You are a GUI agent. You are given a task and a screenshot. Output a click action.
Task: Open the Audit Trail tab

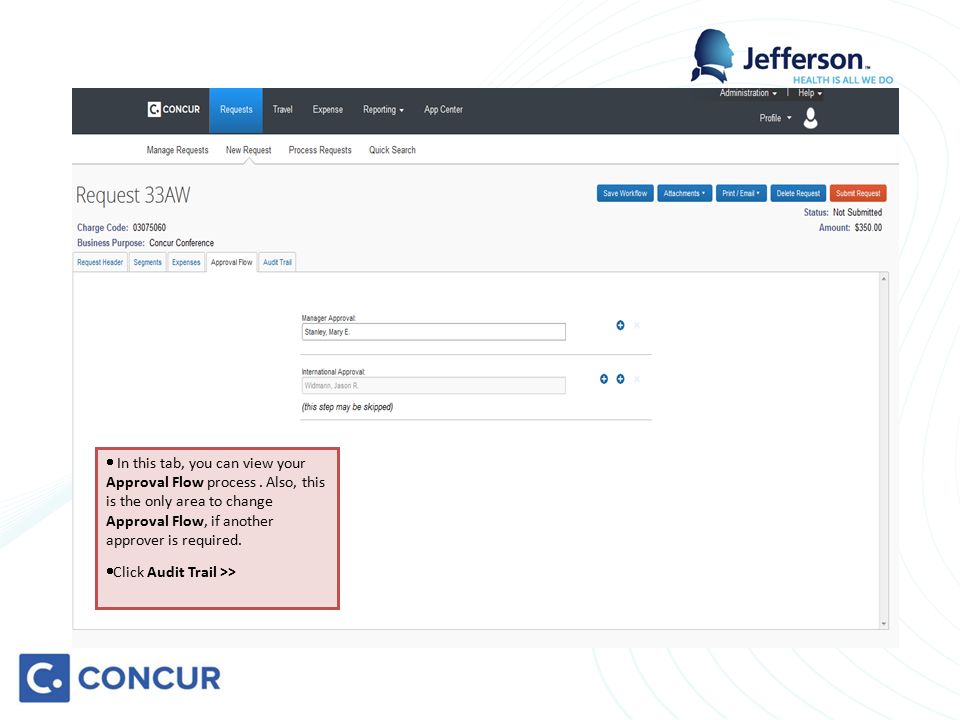pos(277,262)
